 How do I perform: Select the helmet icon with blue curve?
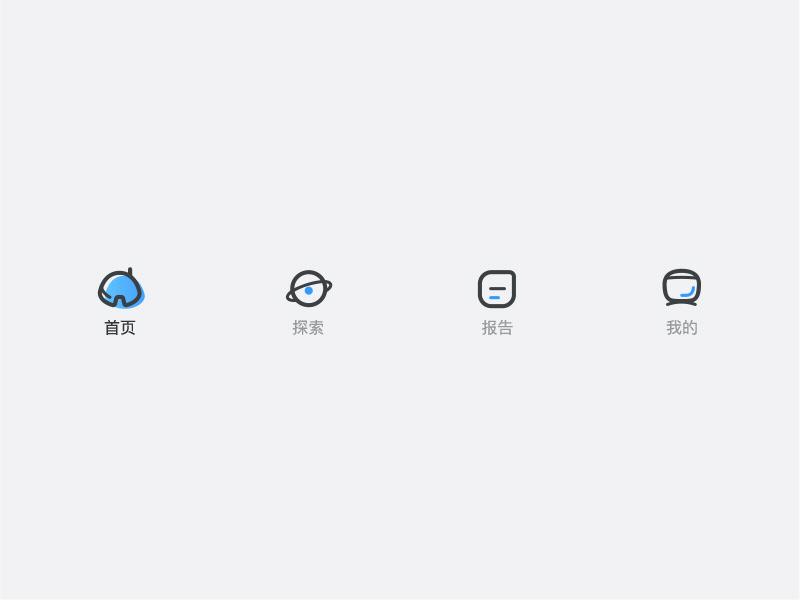point(682,288)
